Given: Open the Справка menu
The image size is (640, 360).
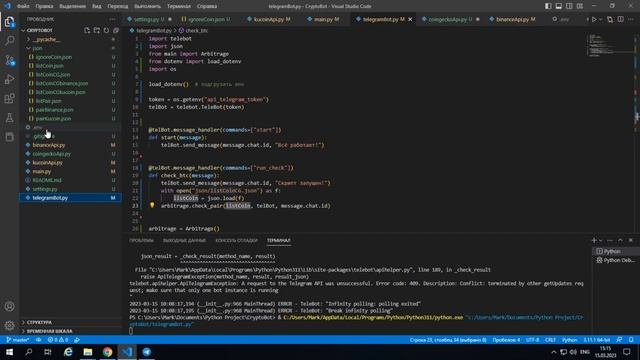Looking at the screenshot, I should pyautogui.click(x=207, y=6).
